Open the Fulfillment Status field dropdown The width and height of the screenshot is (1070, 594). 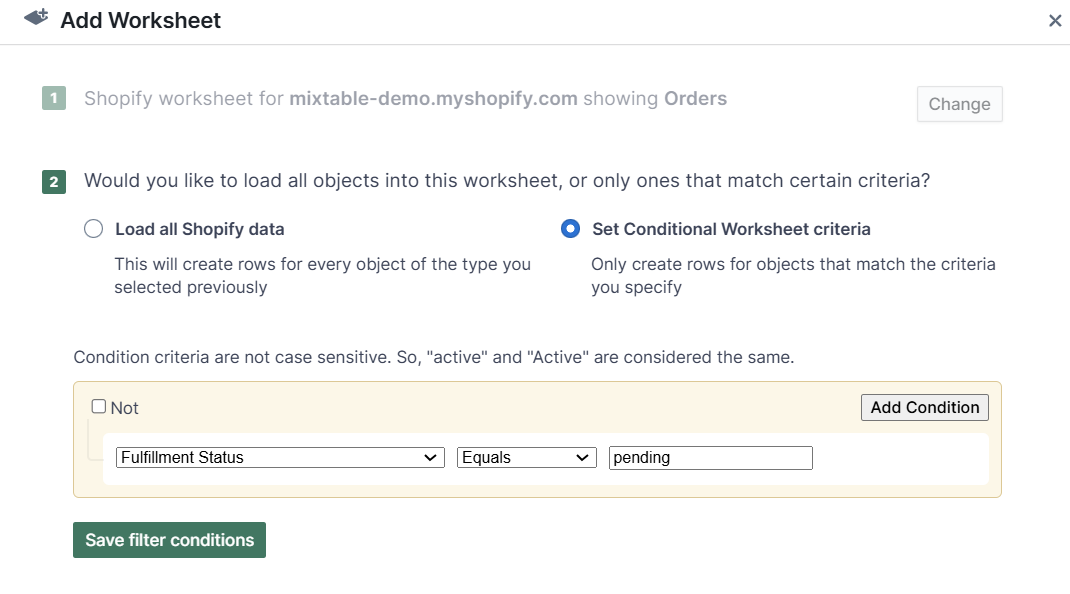click(279, 457)
